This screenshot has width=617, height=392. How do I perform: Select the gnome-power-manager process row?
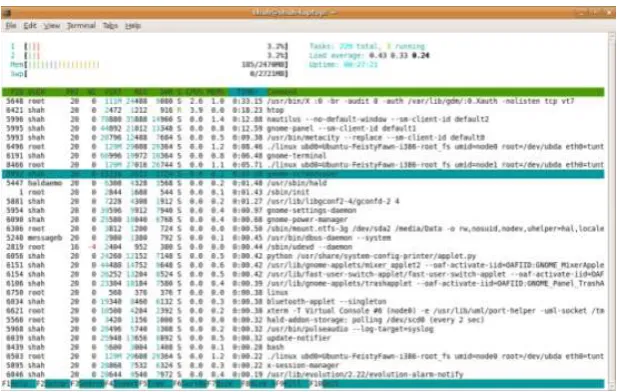(x=303, y=219)
